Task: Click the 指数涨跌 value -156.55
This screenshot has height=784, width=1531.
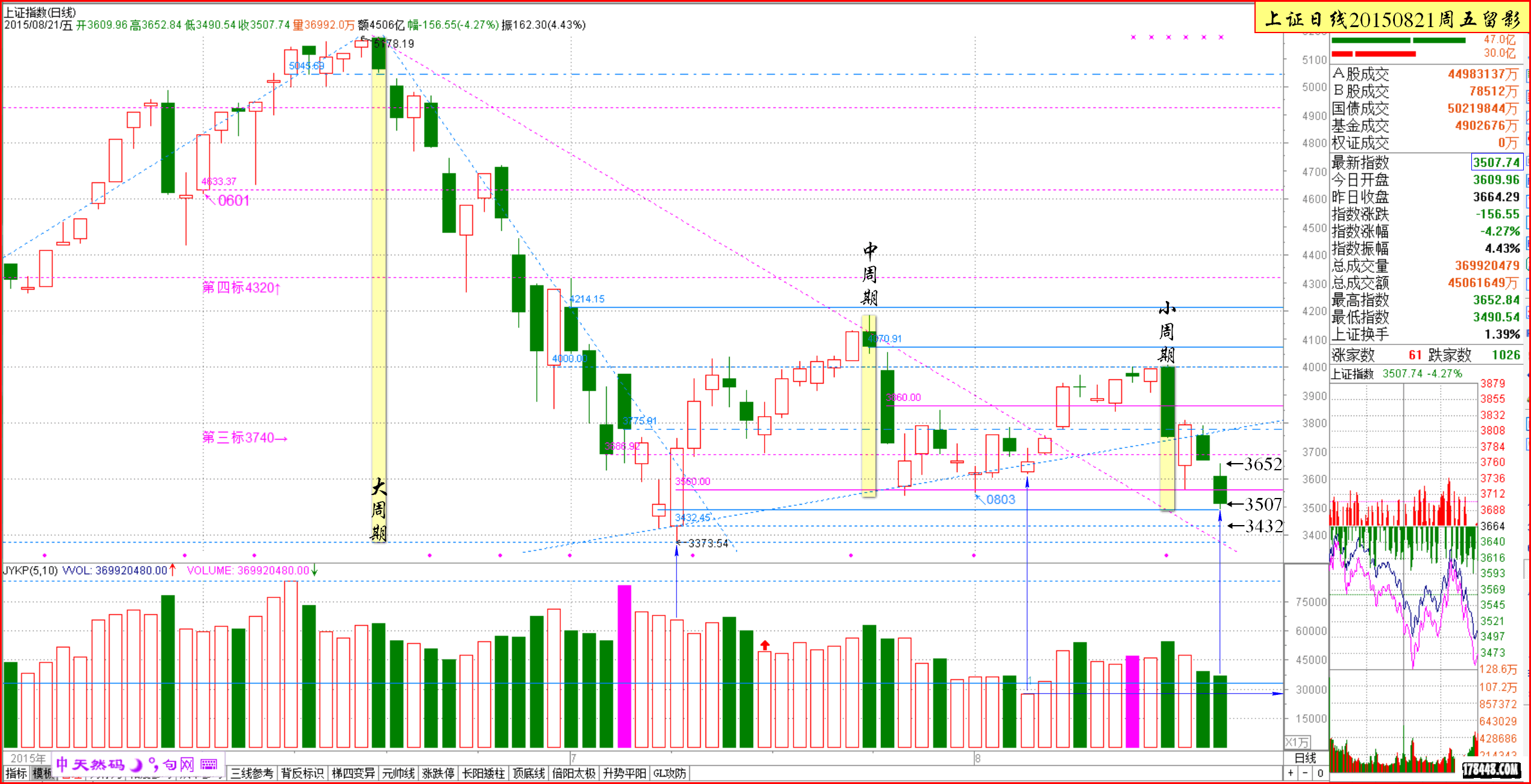Action: click(1497, 214)
